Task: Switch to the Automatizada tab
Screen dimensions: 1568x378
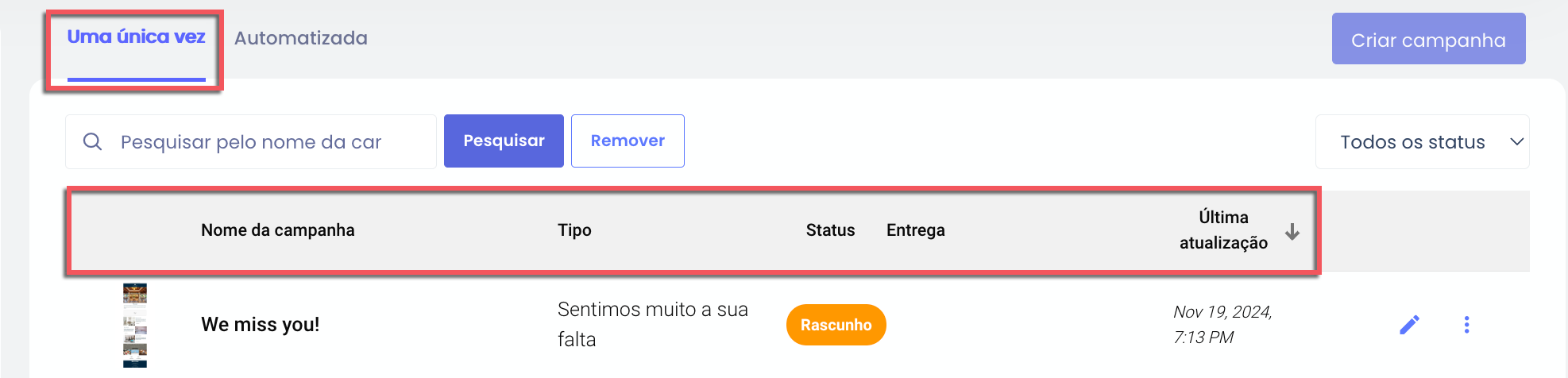Action: [300, 38]
